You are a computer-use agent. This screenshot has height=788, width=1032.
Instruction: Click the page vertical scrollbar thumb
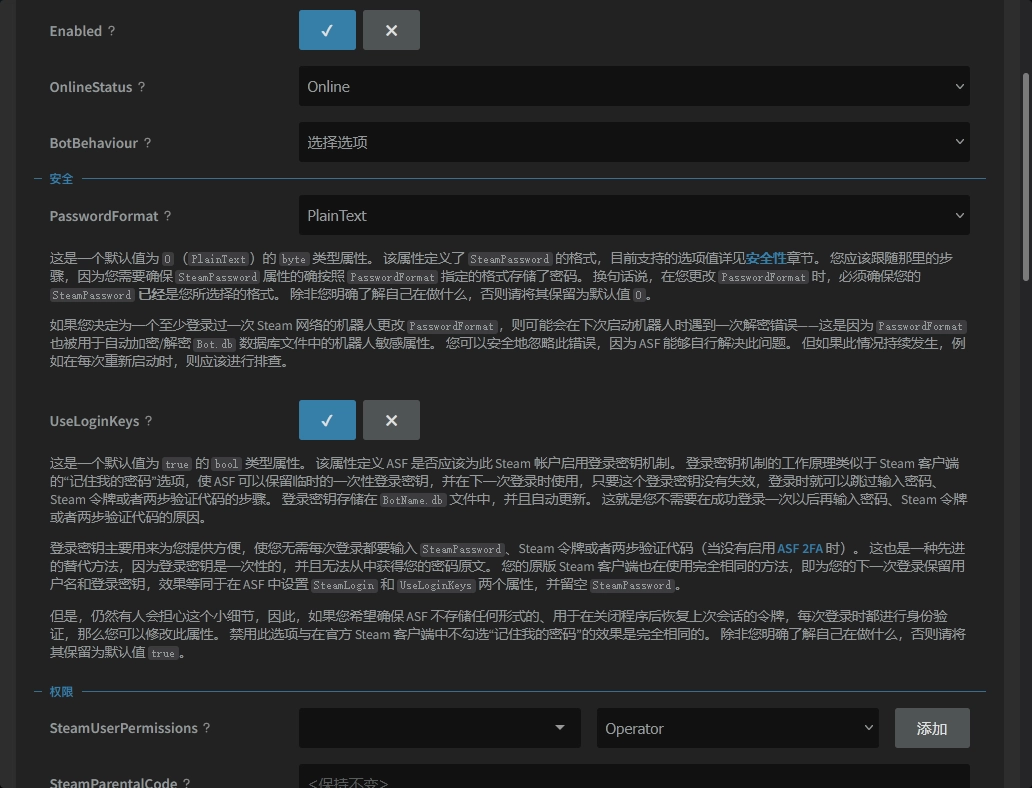point(1025,176)
